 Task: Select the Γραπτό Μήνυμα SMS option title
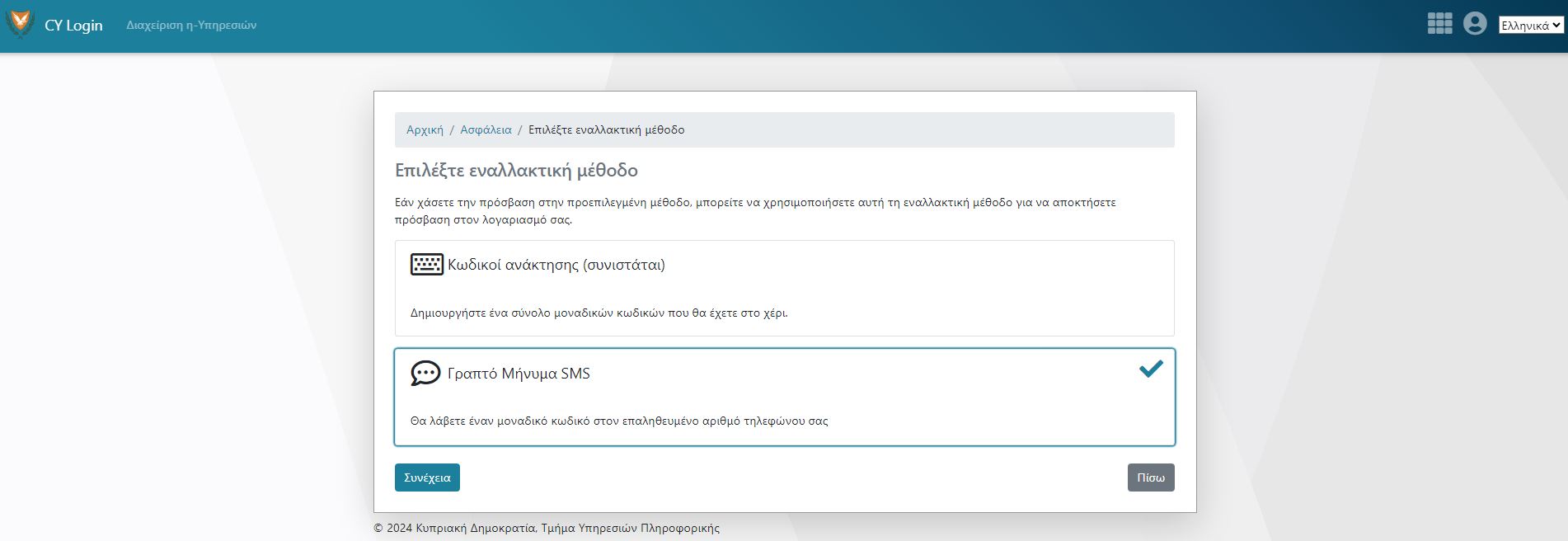[x=519, y=374]
